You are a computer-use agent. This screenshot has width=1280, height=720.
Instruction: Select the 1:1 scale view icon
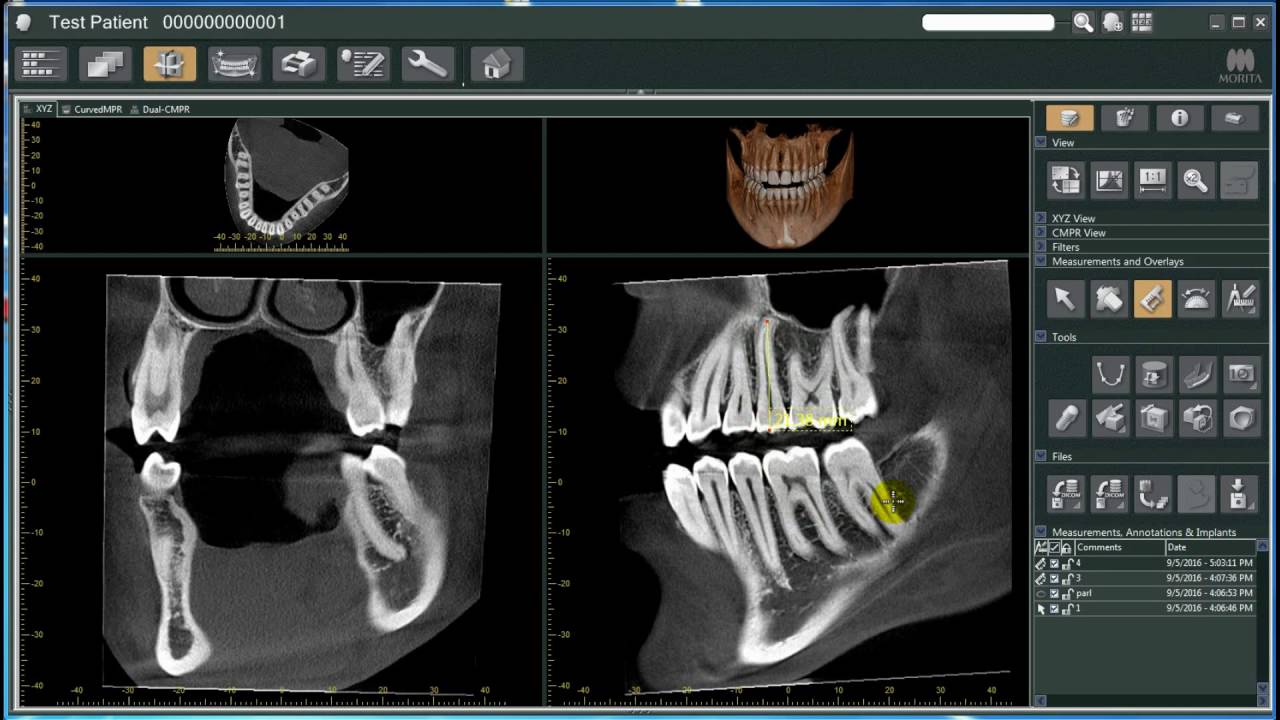point(1152,181)
